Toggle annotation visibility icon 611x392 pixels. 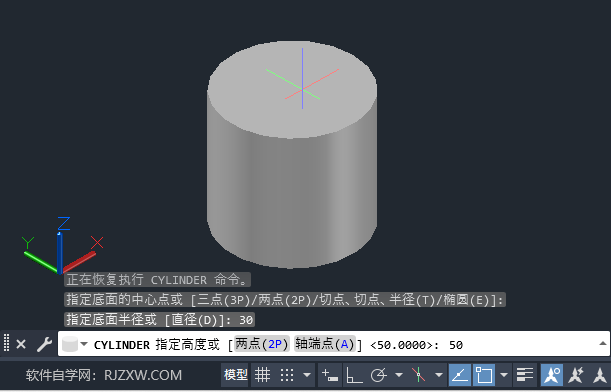click(552, 375)
